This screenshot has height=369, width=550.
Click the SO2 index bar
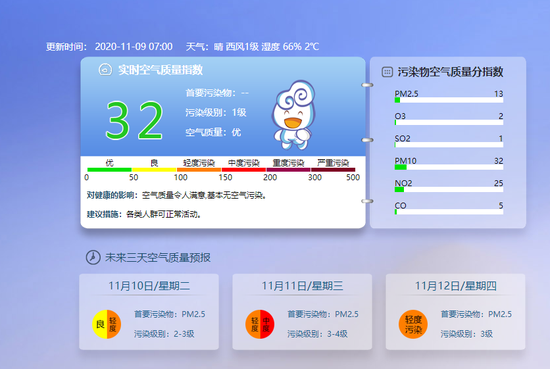pyautogui.click(x=449, y=145)
